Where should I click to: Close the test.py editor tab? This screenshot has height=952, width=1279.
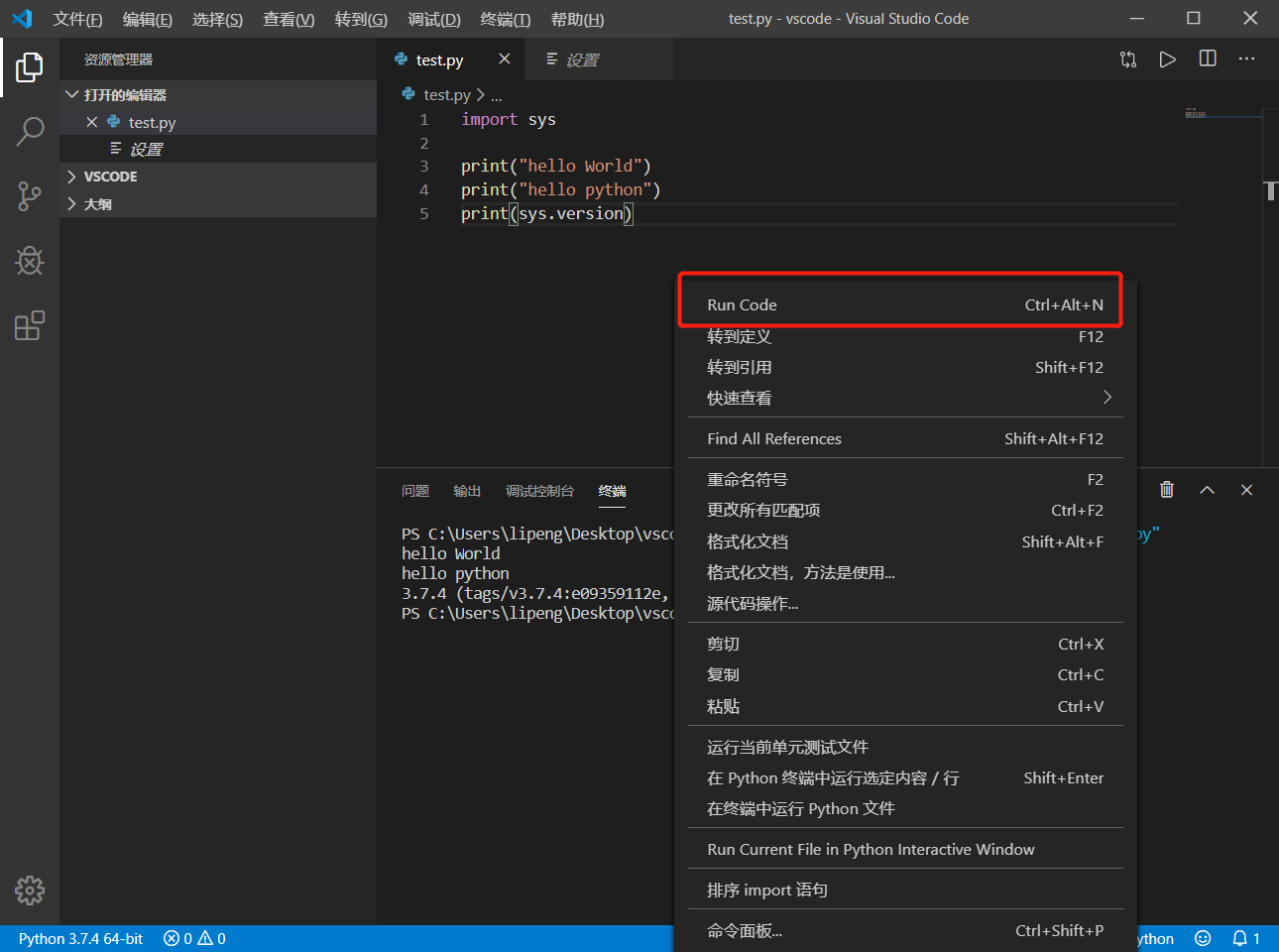pyautogui.click(x=505, y=59)
